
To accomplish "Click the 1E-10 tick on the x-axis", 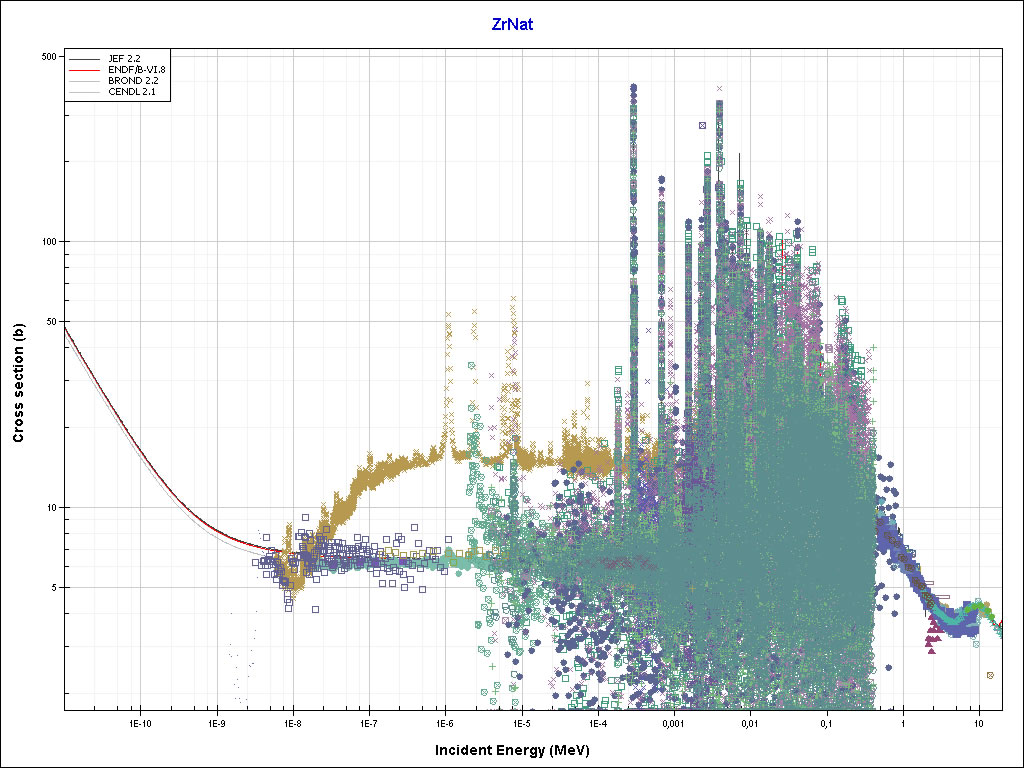I will tap(141, 722).
